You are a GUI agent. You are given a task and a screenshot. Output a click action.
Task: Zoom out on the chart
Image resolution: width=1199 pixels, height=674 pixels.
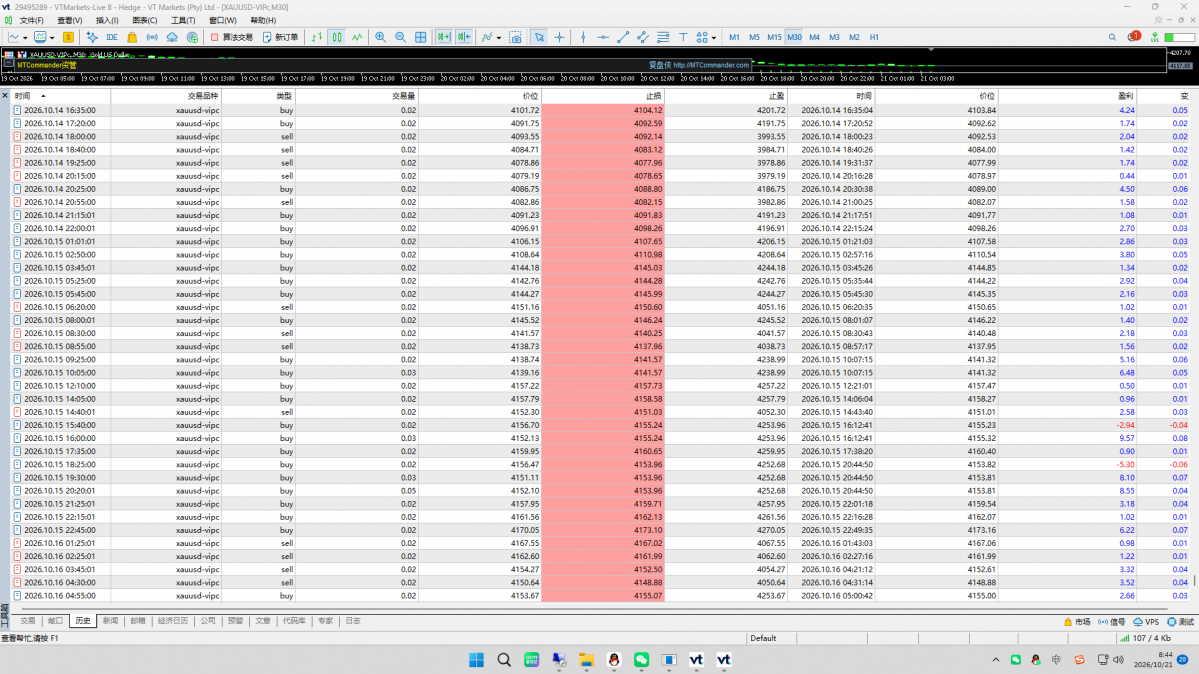(400, 37)
